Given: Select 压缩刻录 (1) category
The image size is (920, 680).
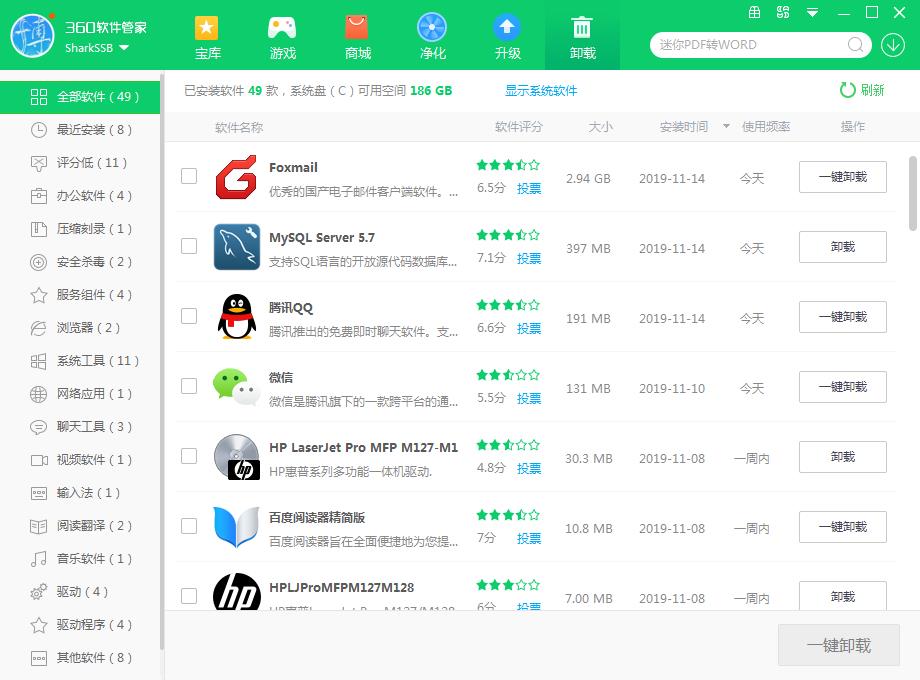Looking at the screenshot, I should pos(80,229).
